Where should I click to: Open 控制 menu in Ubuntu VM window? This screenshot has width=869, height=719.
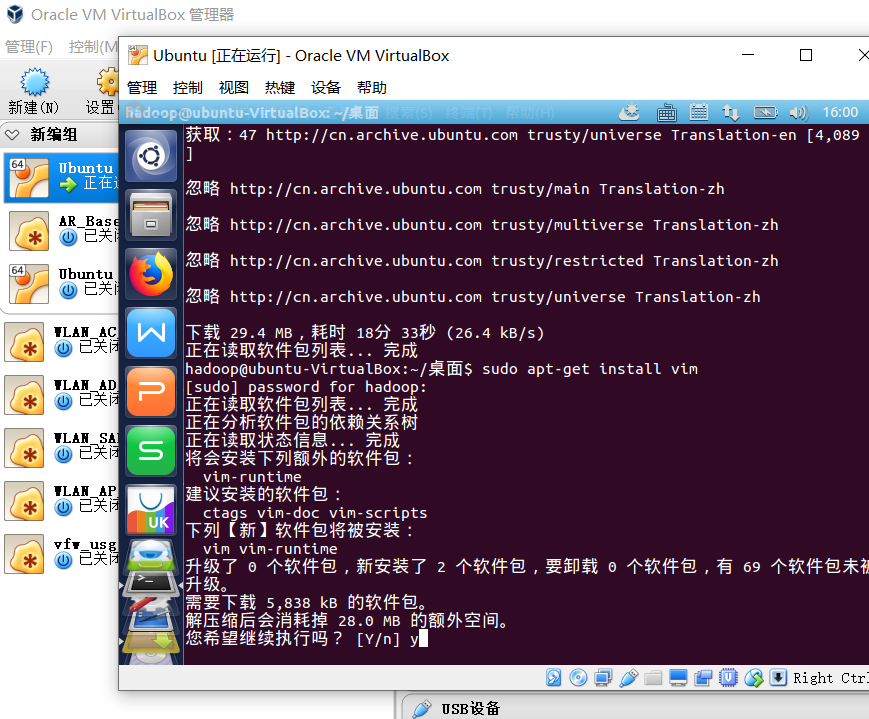[188, 88]
